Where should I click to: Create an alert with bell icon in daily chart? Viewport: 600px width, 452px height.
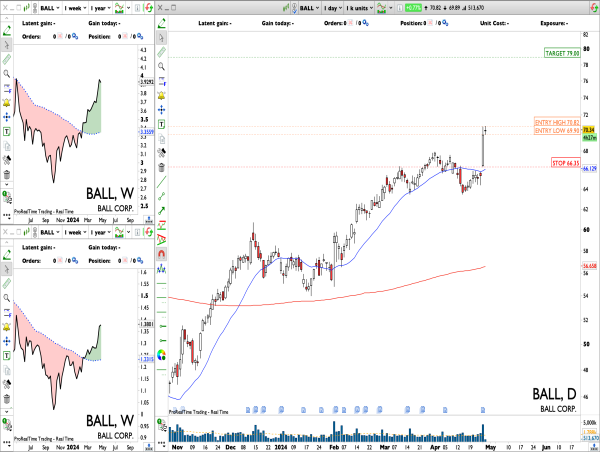pyautogui.click(x=161, y=96)
